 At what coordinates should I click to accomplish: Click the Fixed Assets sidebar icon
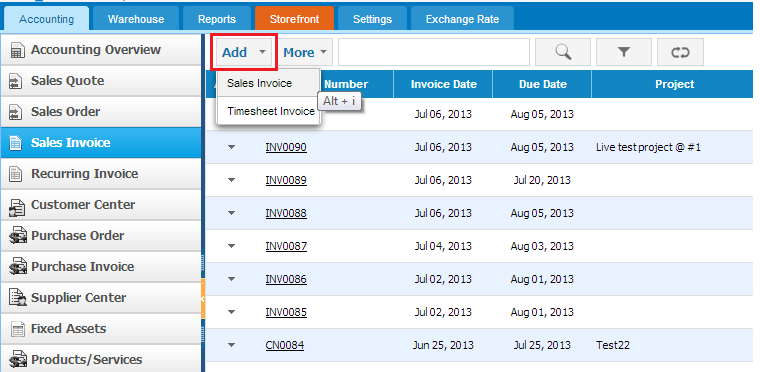tap(18, 330)
